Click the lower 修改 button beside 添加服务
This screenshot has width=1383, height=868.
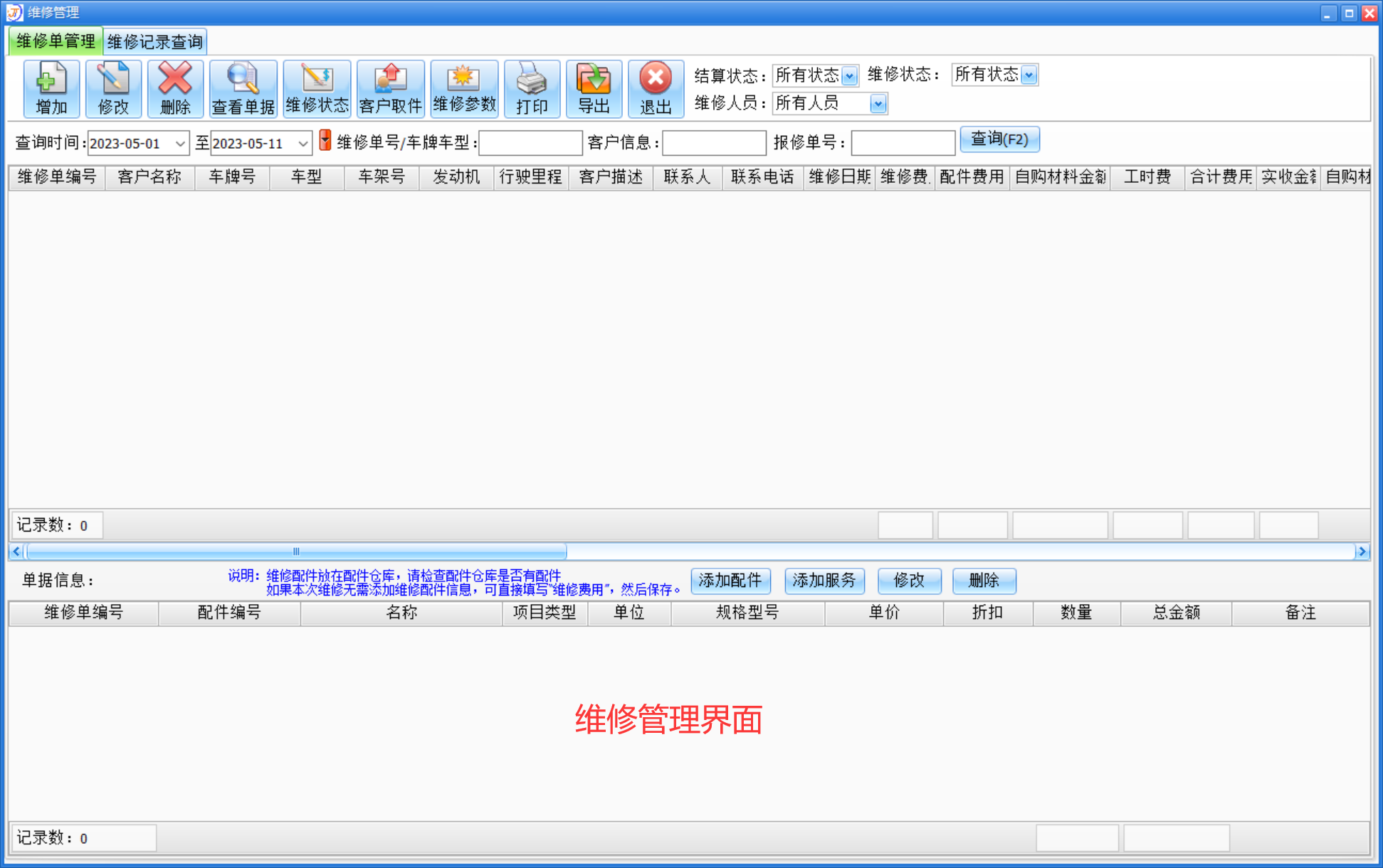(909, 581)
